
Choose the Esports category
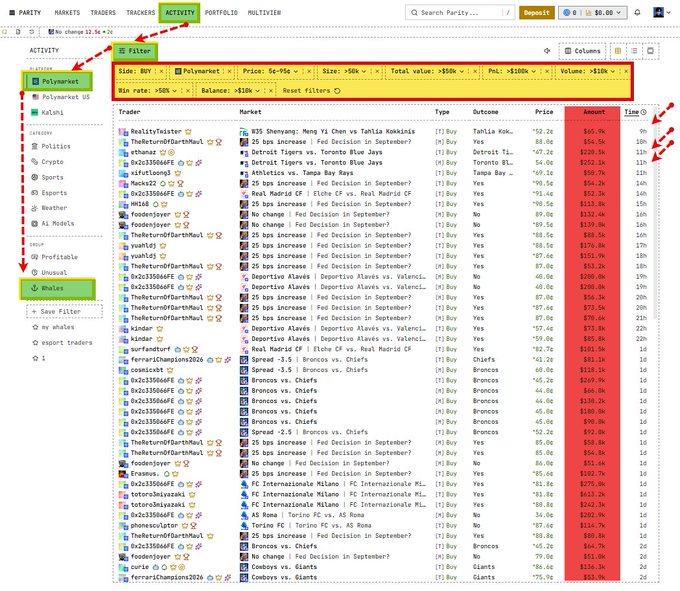pos(49,193)
